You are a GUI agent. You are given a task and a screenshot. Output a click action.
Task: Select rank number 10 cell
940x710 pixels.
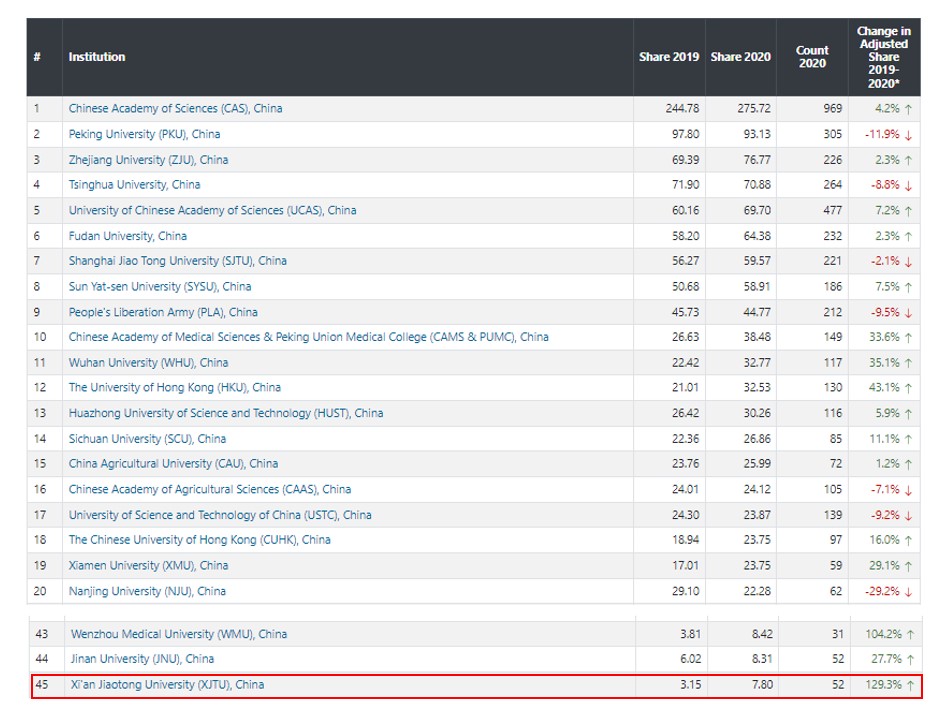pos(40,337)
